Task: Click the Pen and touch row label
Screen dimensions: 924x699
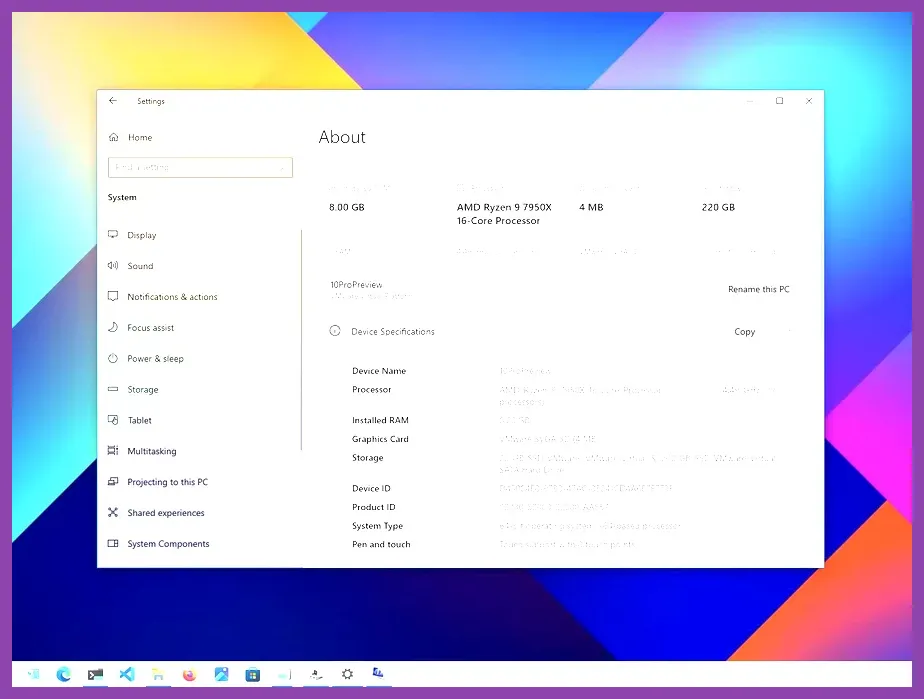Action: point(381,545)
